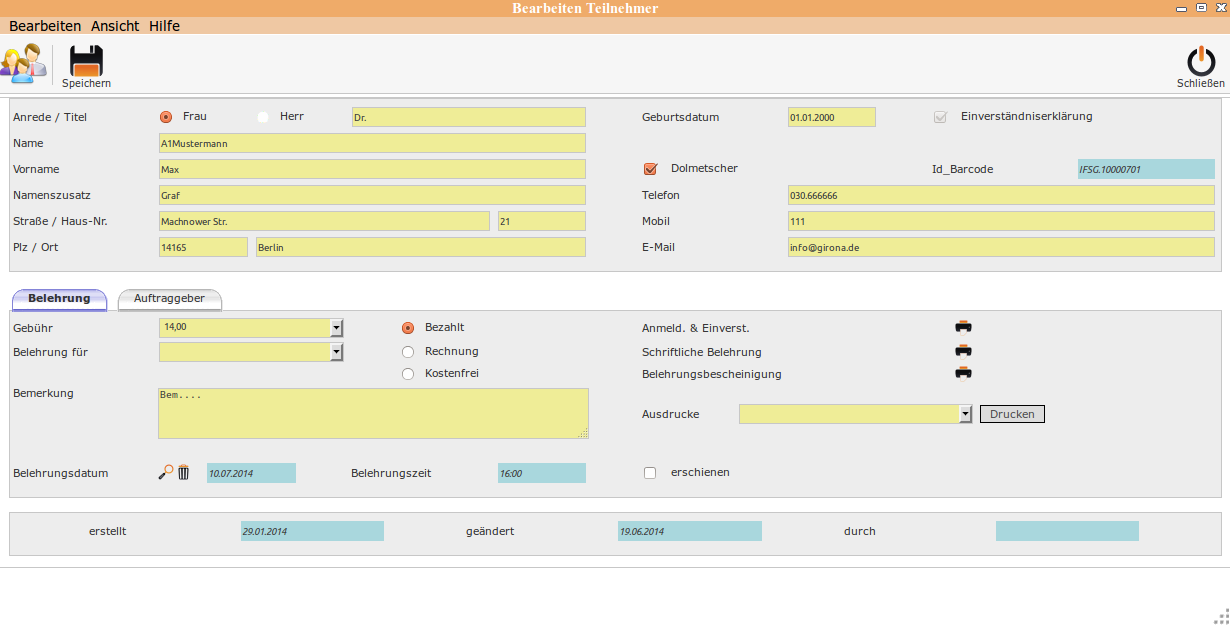Expand the Gebühr dropdown
The height and width of the screenshot is (626, 1230).
[336, 328]
